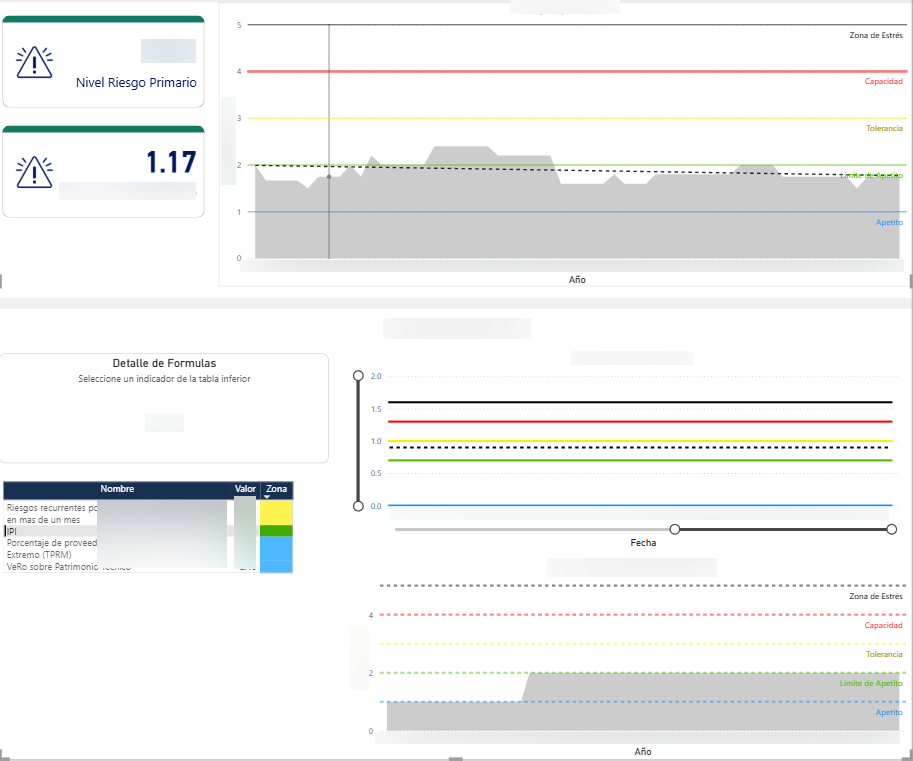
Task: Click the warning icon beside the 1.17 value
Action: pyautogui.click(x=35, y=172)
